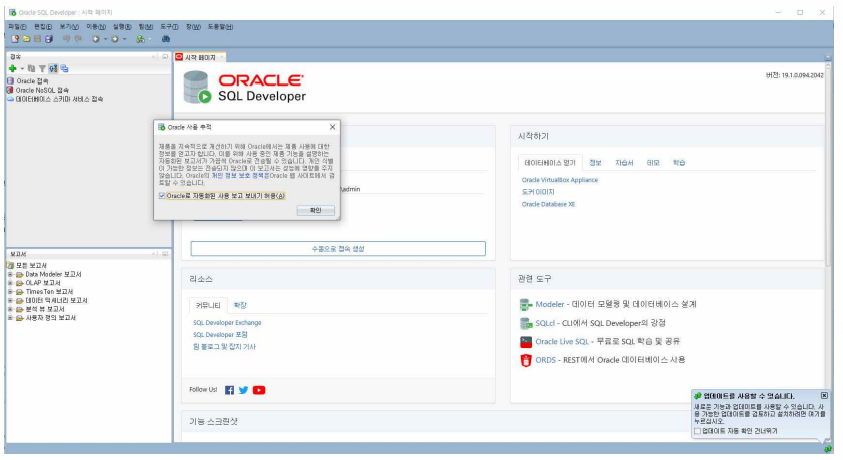The image size is (843, 460).
Task: Click the rightmost connections toolbar window icon
Action: pyautogui.click(x=65, y=68)
